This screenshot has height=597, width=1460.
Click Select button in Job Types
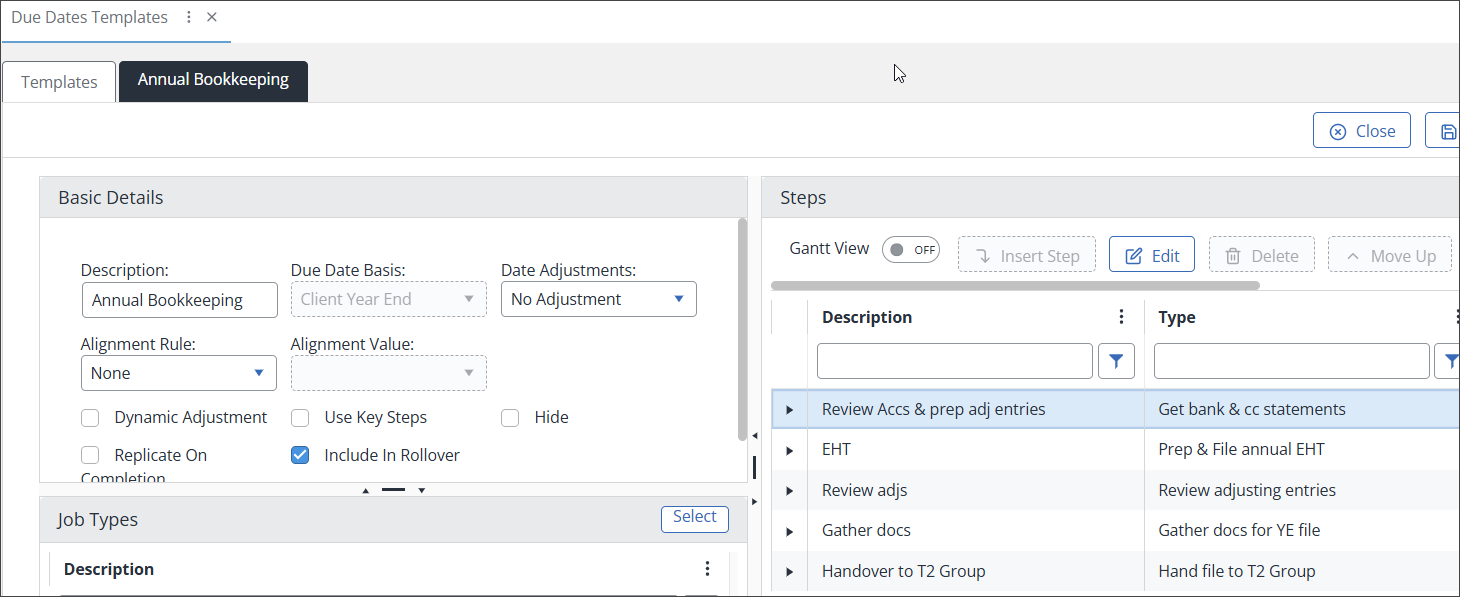694,518
